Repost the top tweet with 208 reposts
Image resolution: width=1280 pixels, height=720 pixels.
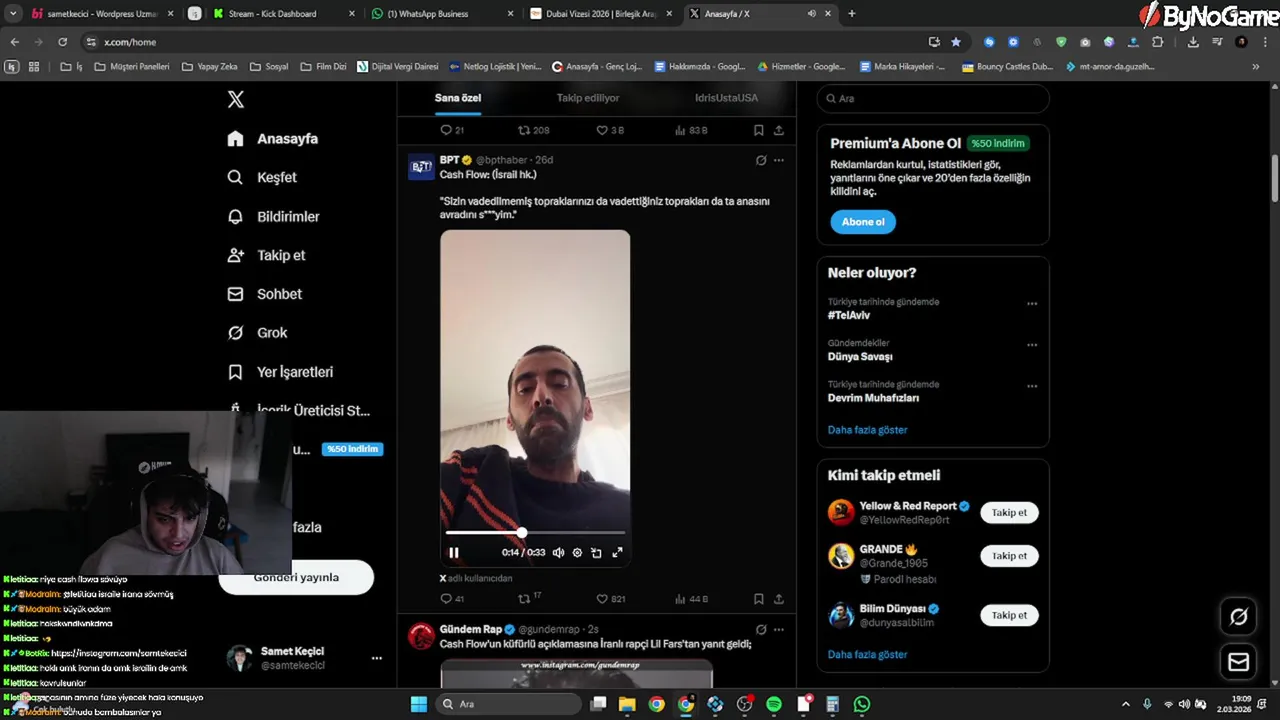(533, 130)
